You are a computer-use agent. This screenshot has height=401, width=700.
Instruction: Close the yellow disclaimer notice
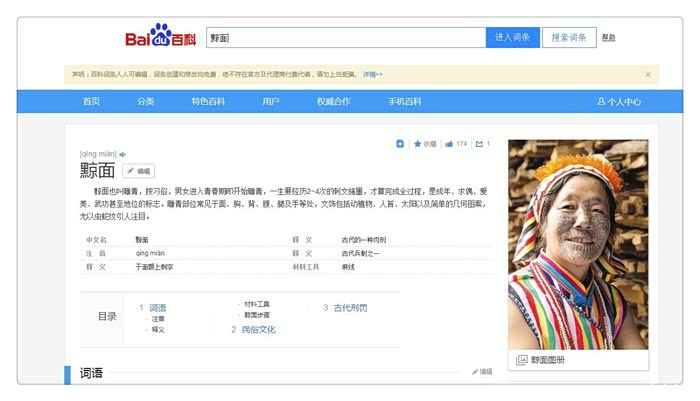pyautogui.click(x=648, y=74)
